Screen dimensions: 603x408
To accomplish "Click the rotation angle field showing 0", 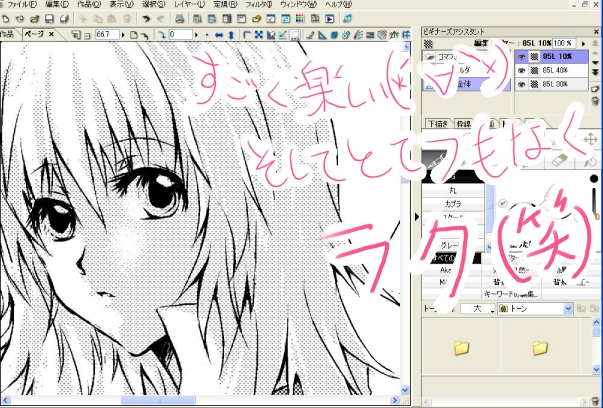I will point(180,35).
